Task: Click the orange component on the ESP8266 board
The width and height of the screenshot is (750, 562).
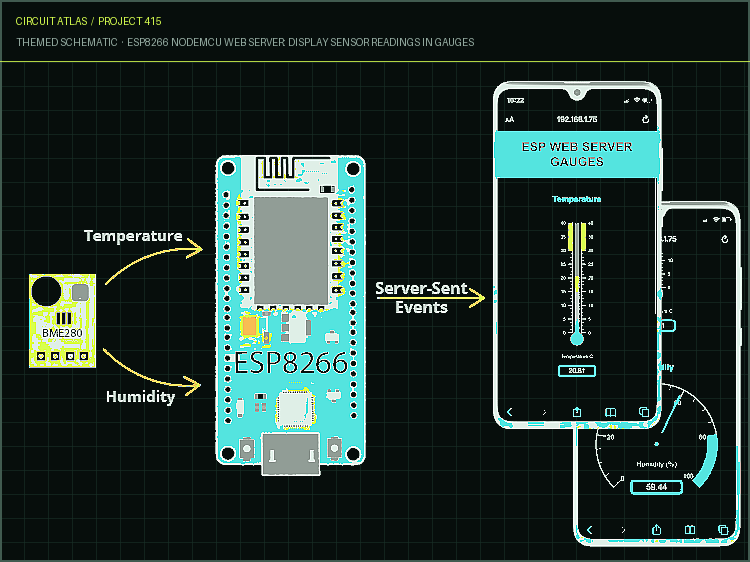Action: point(250,327)
